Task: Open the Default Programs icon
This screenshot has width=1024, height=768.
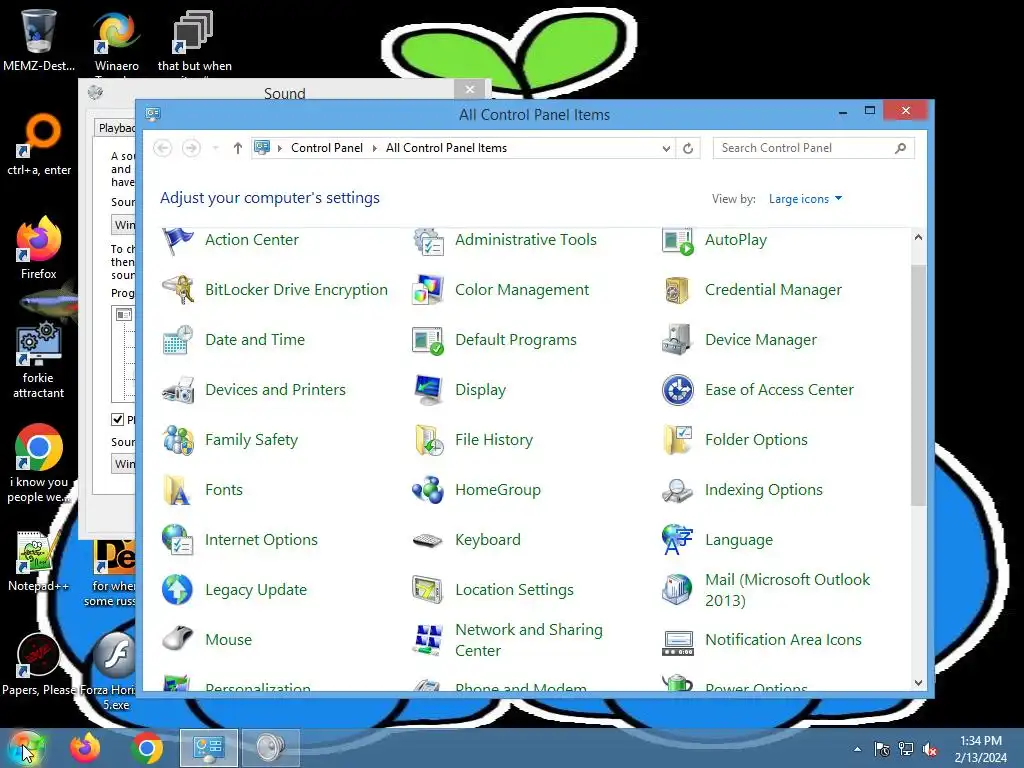Action: (x=428, y=340)
